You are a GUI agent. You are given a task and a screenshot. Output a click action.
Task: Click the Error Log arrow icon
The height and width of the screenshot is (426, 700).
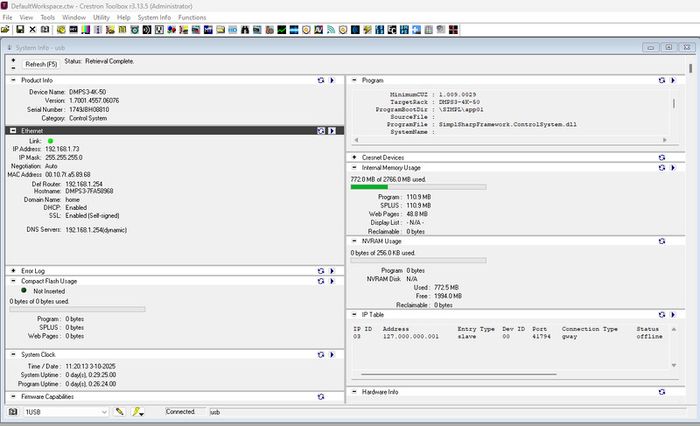pyautogui.click(x=332, y=271)
